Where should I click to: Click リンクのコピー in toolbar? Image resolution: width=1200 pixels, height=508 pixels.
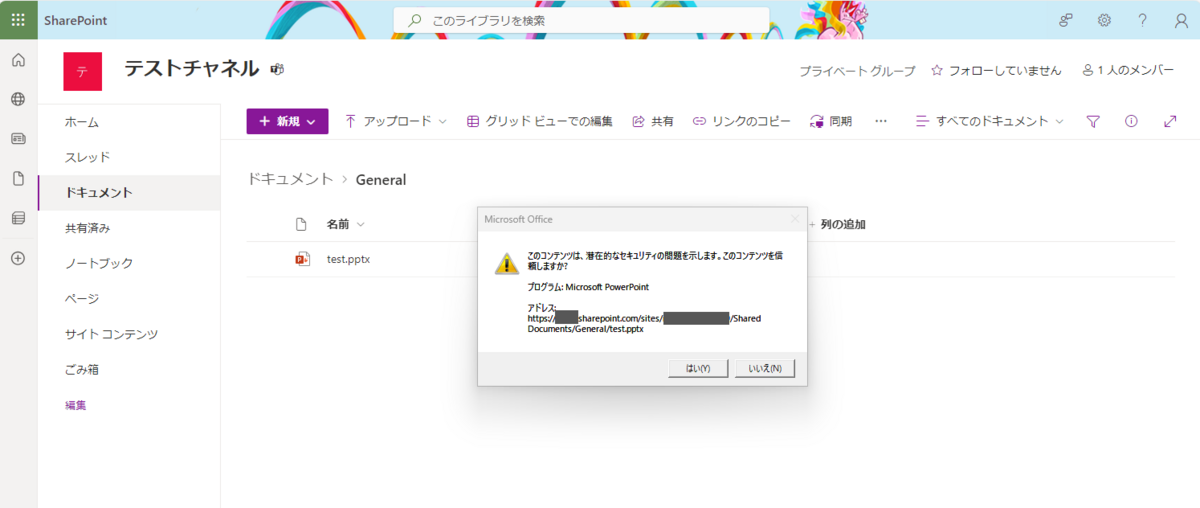(742, 121)
